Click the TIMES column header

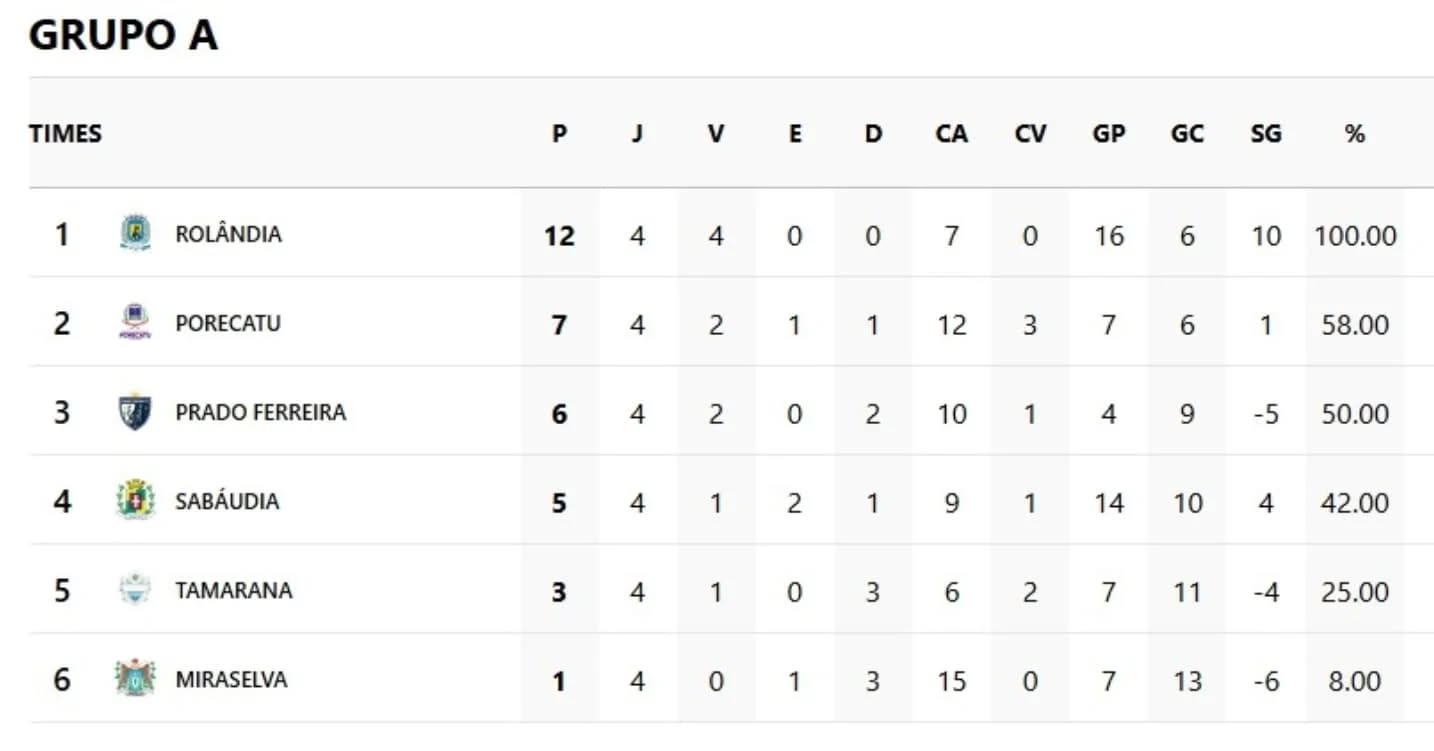(x=65, y=133)
